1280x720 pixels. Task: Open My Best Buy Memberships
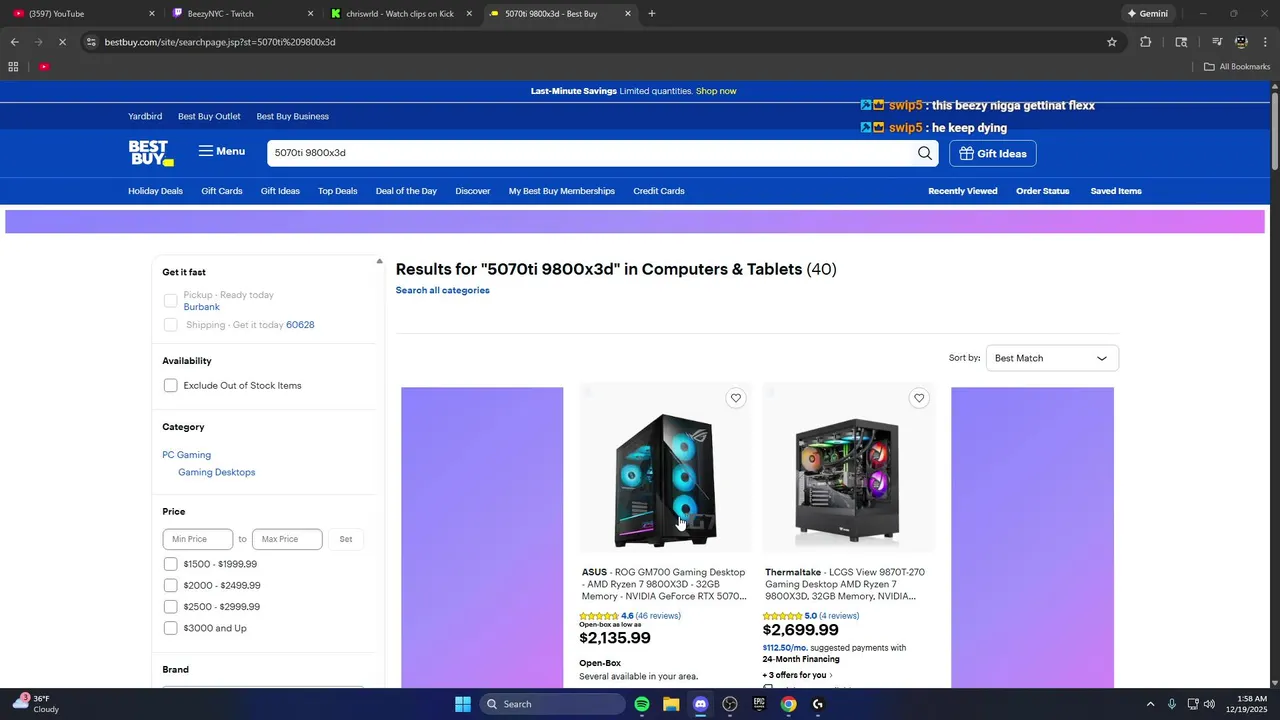point(562,191)
